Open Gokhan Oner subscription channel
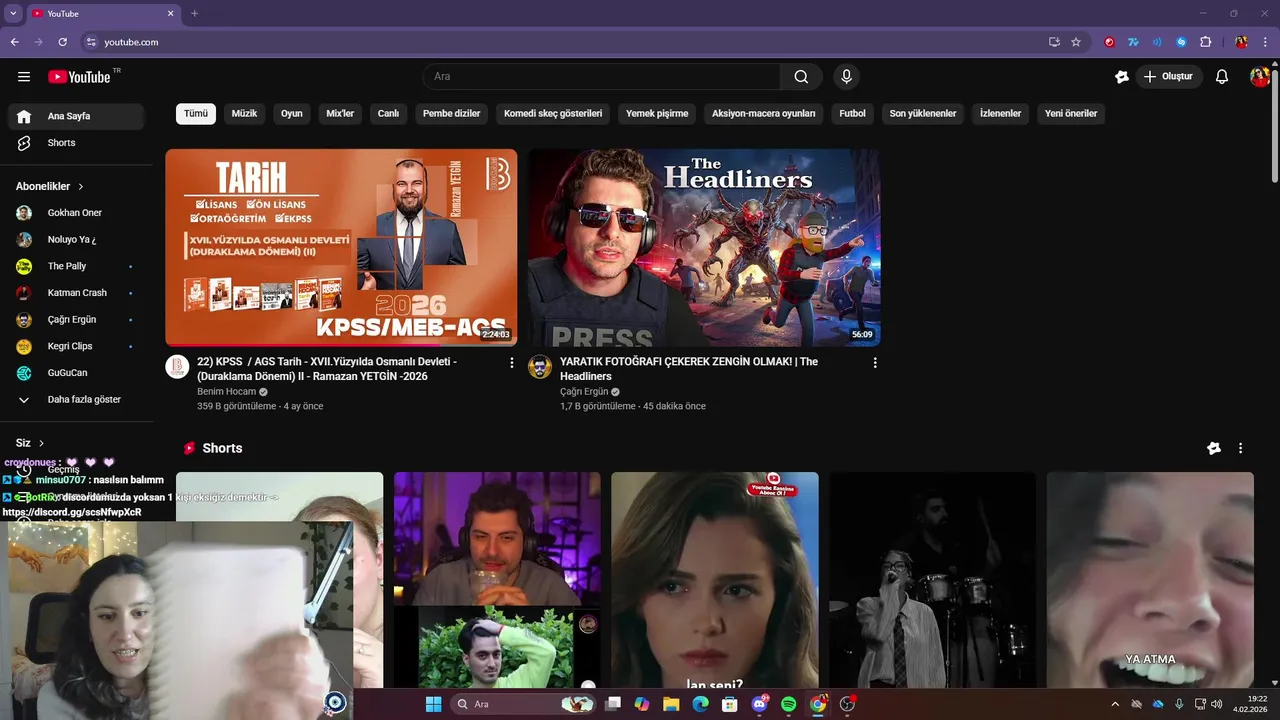This screenshot has height=720, width=1280. pos(76,213)
